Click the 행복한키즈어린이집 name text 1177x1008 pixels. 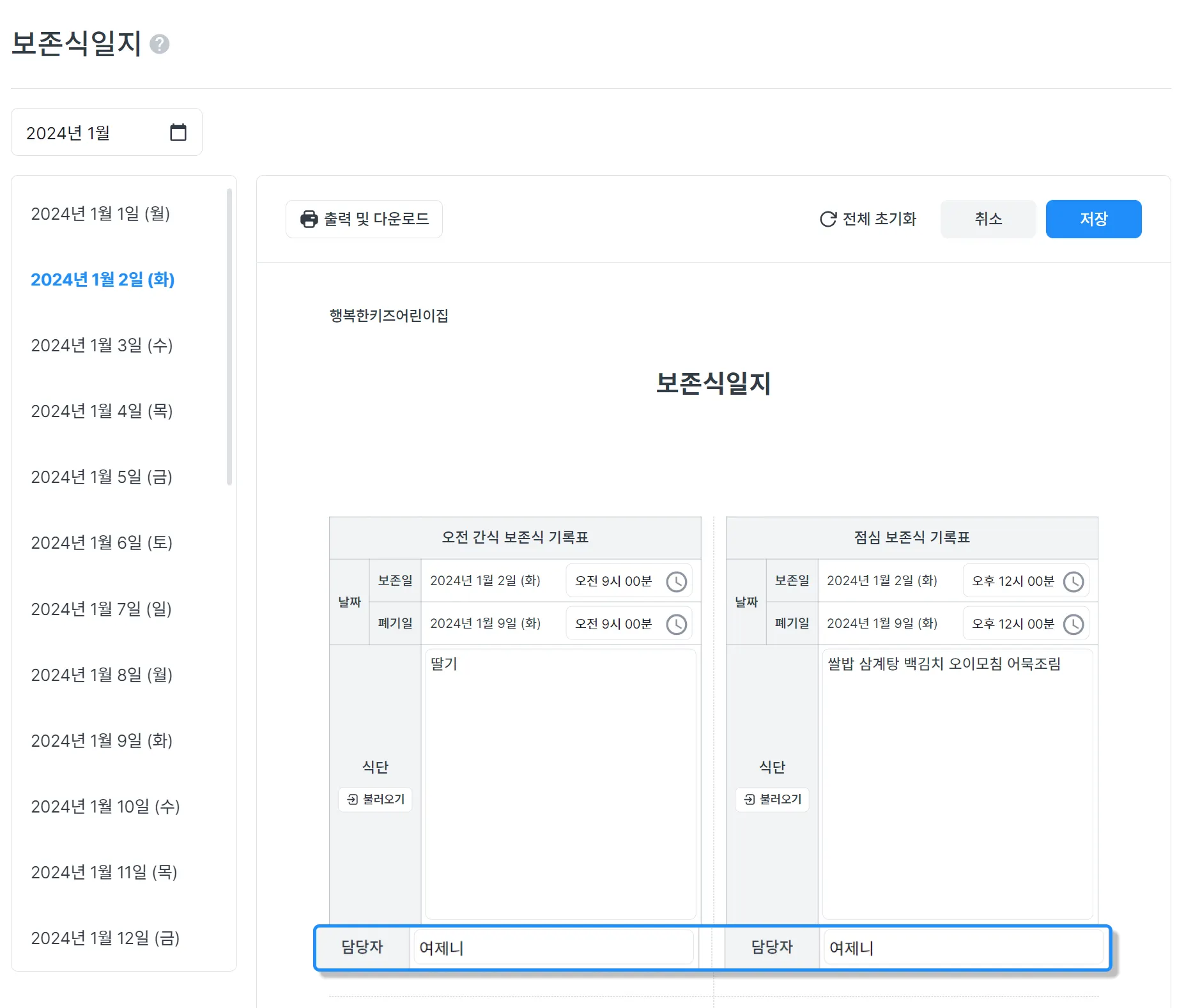click(x=389, y=316)
